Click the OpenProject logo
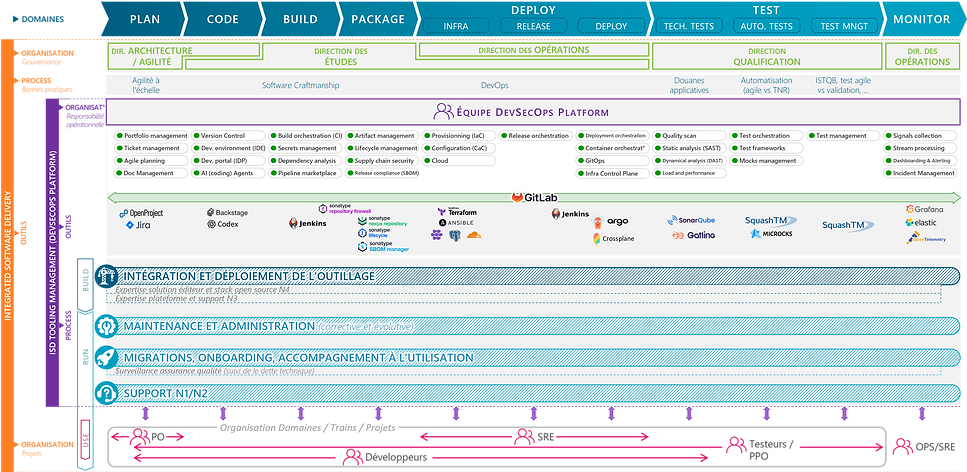The height and width of the screenshot is (472, 967). (x=141, y=213)
